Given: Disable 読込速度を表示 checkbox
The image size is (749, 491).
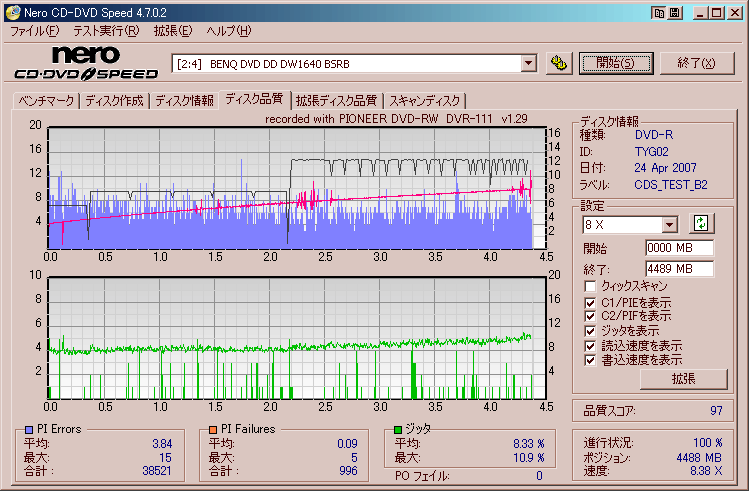Looking at the screenshot, I should pyautogui.click(x=590, y=346).
